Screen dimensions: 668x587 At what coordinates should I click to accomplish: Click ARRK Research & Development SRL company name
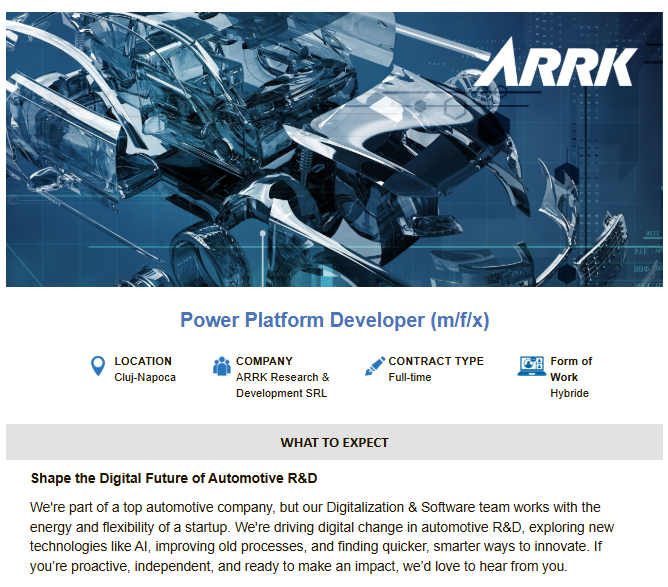(x=282, y=385)
